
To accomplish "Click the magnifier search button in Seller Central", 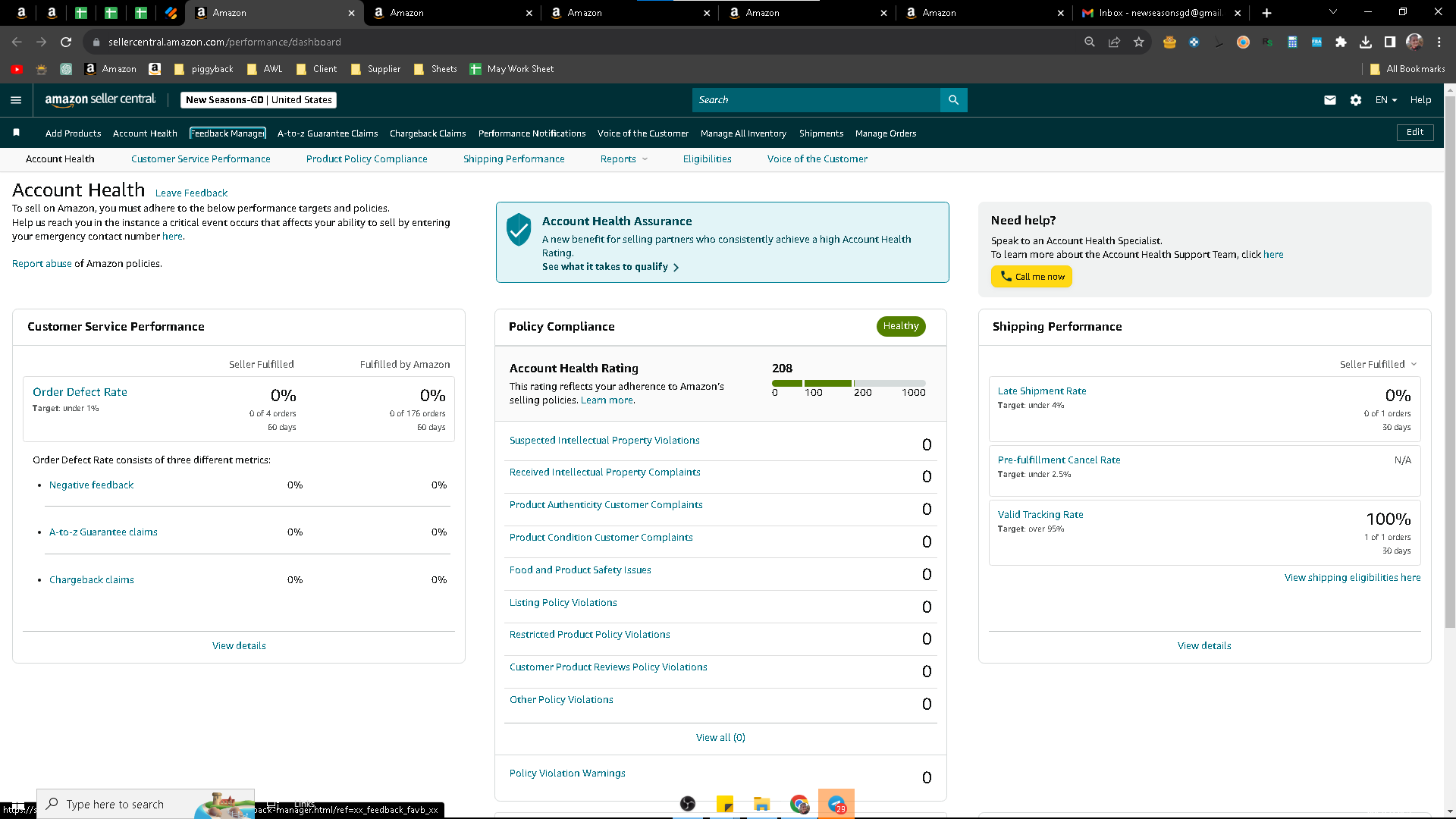I will click(x=953, y=100).
